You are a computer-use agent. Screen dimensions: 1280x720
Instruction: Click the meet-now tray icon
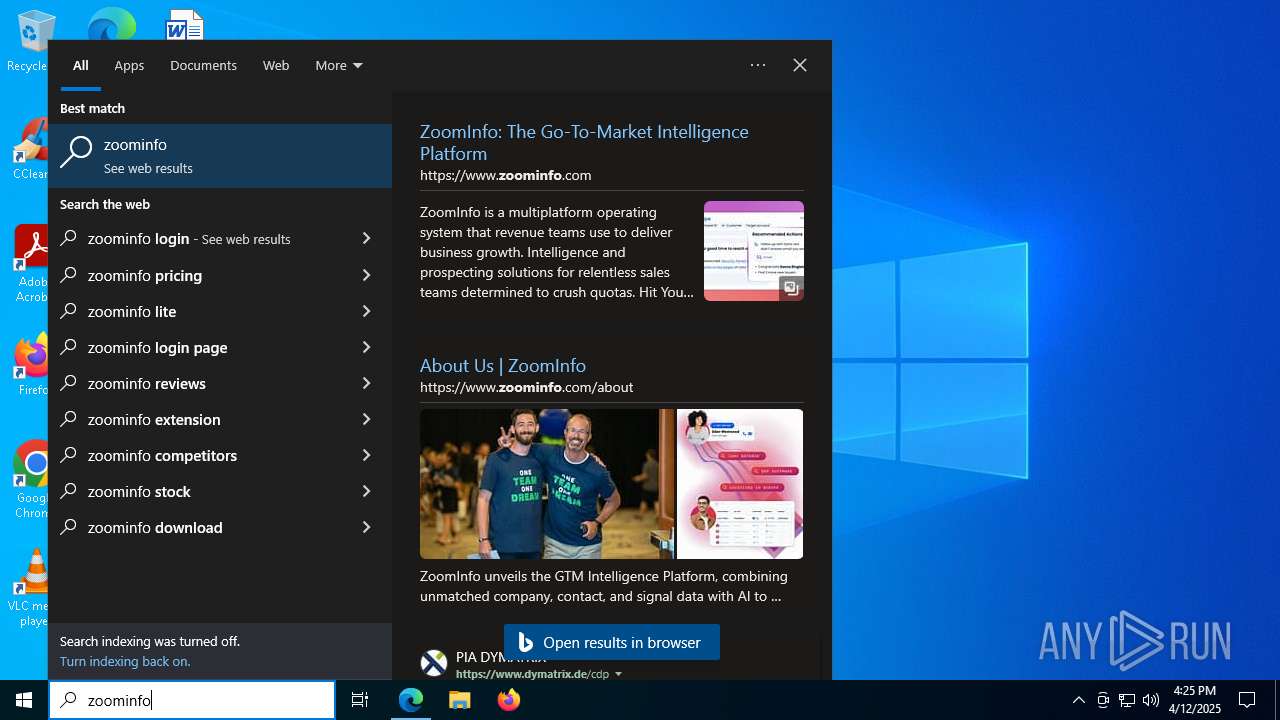(x=1103, y=700)
